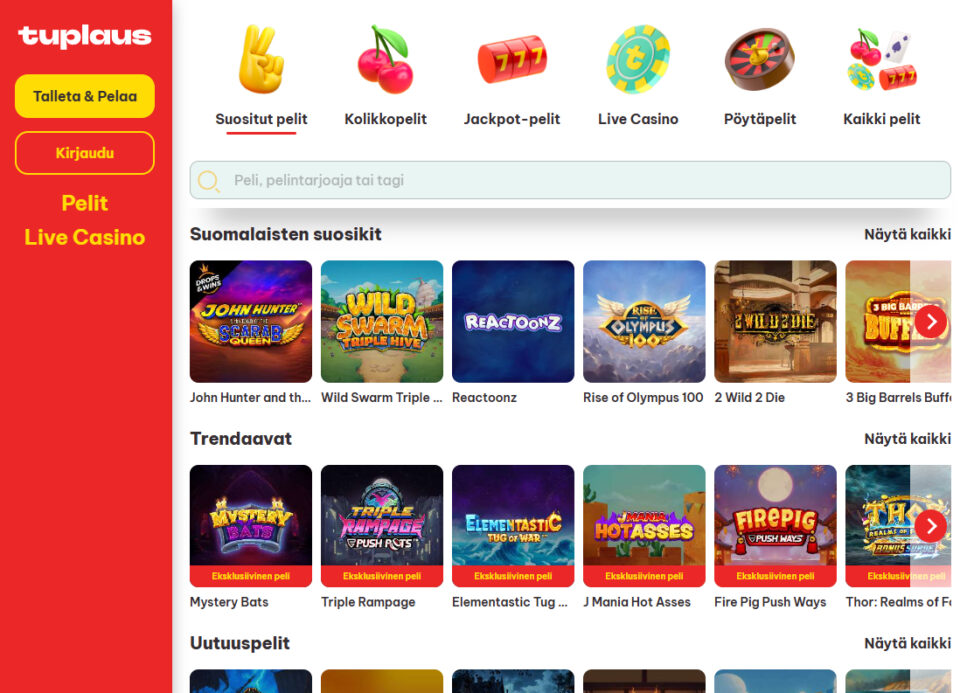Click Näytä kaikki next to Uutuuspelit
This screenshot has width=960, height=693.
907,643
